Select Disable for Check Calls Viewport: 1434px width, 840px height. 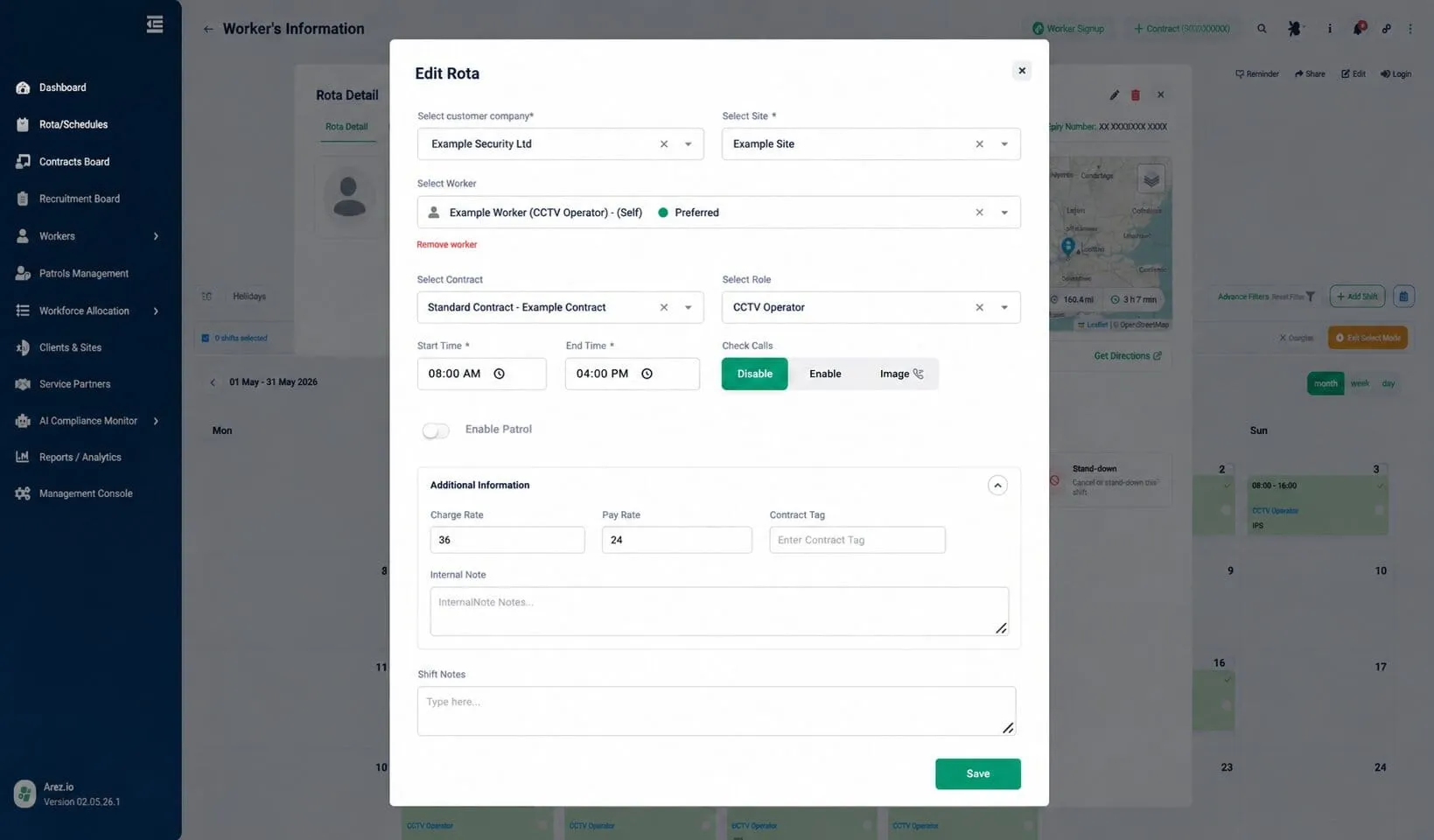[x=754, y=374]
